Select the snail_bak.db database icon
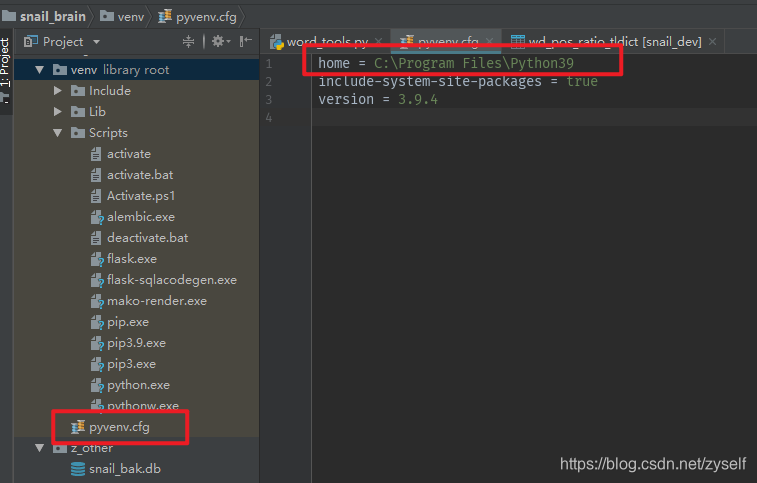This screenshot has width=757, height=483. (x=78, y=469)
